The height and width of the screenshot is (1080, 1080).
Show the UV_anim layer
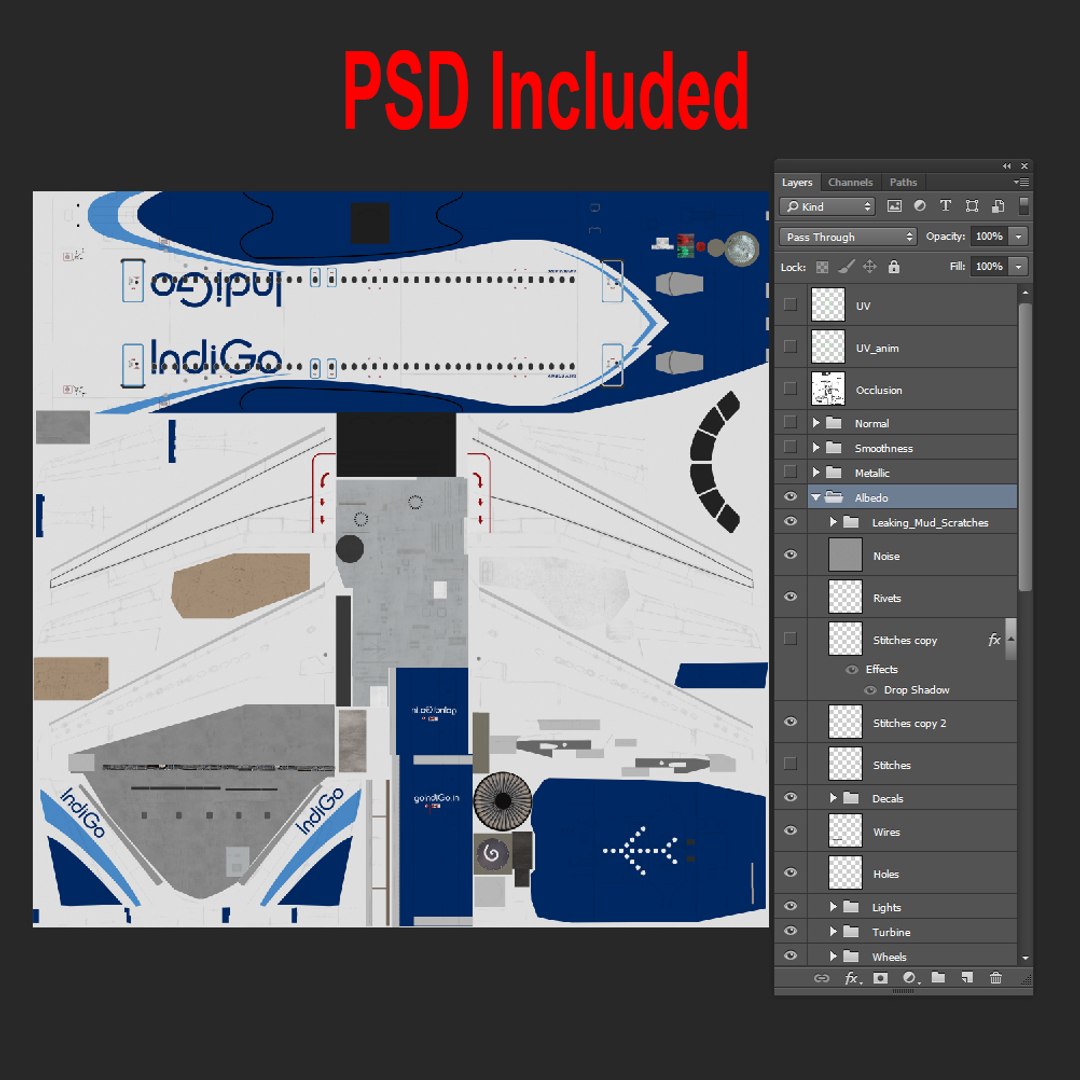[x=791, y=346]
